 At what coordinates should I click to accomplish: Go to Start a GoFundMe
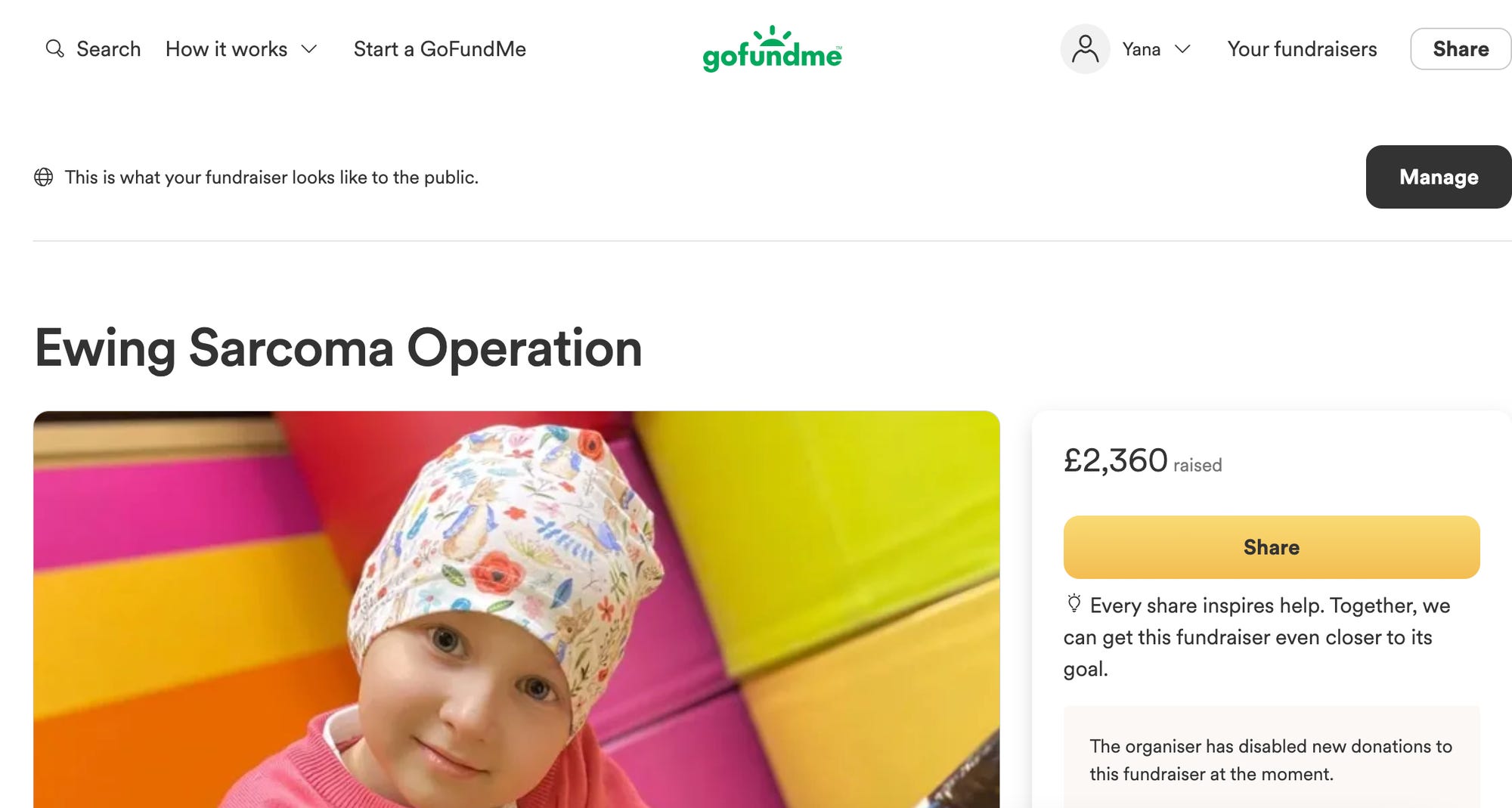(440, 49)
